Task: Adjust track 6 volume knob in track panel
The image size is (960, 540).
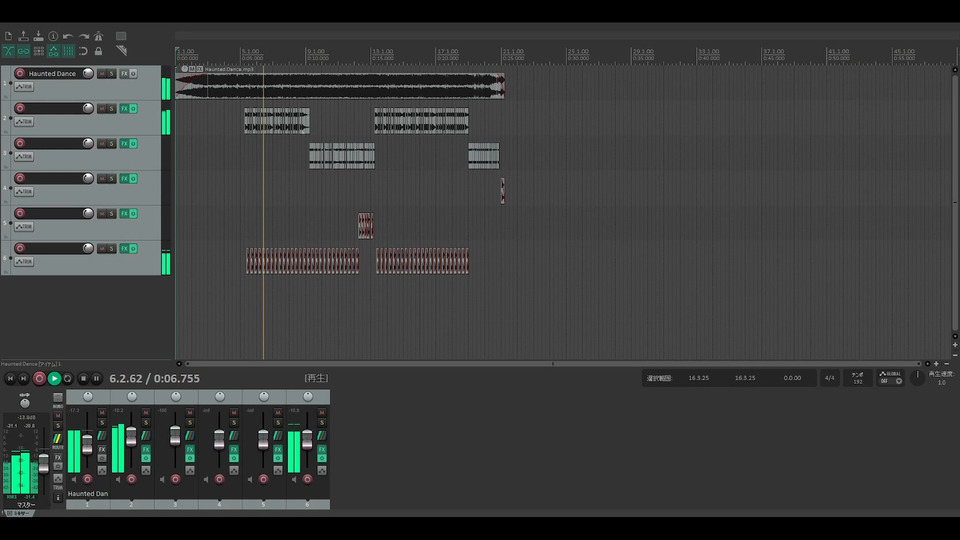Action: tap(88, 248)
